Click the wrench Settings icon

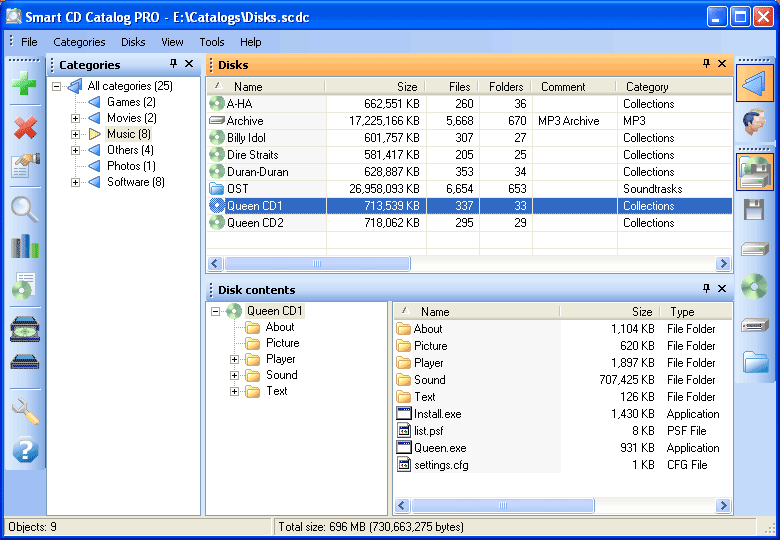click(x=24, y=410)
